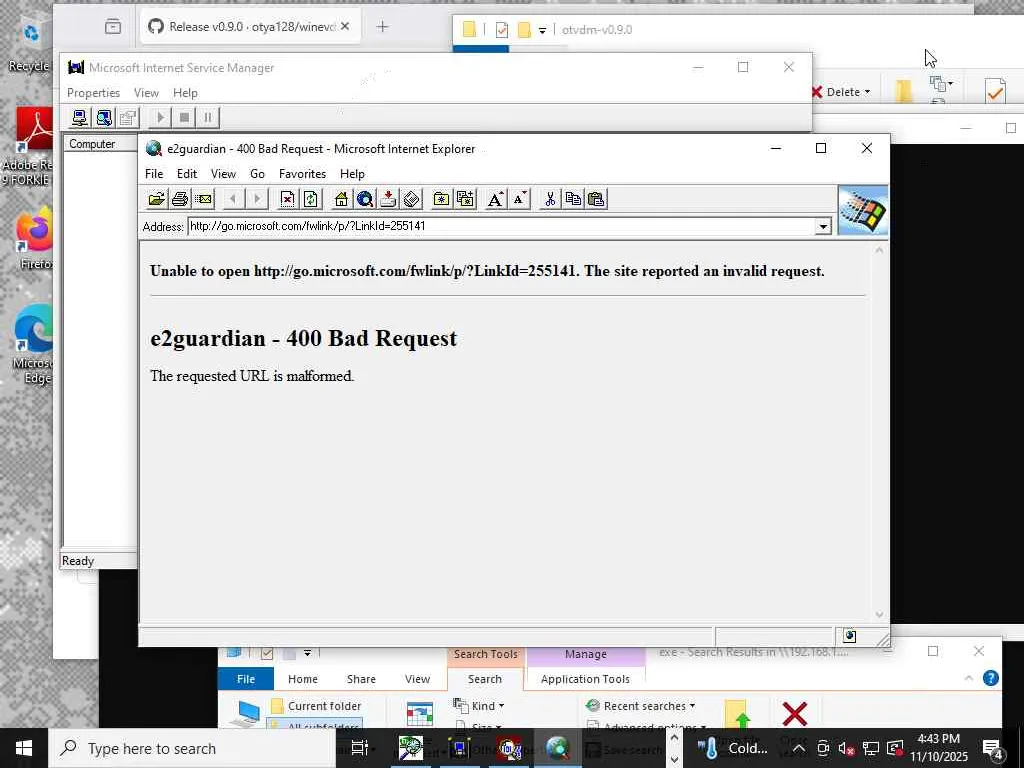Open the File menu in Internet Explorer
1024x768 pixels.
[x=154, y=174]
